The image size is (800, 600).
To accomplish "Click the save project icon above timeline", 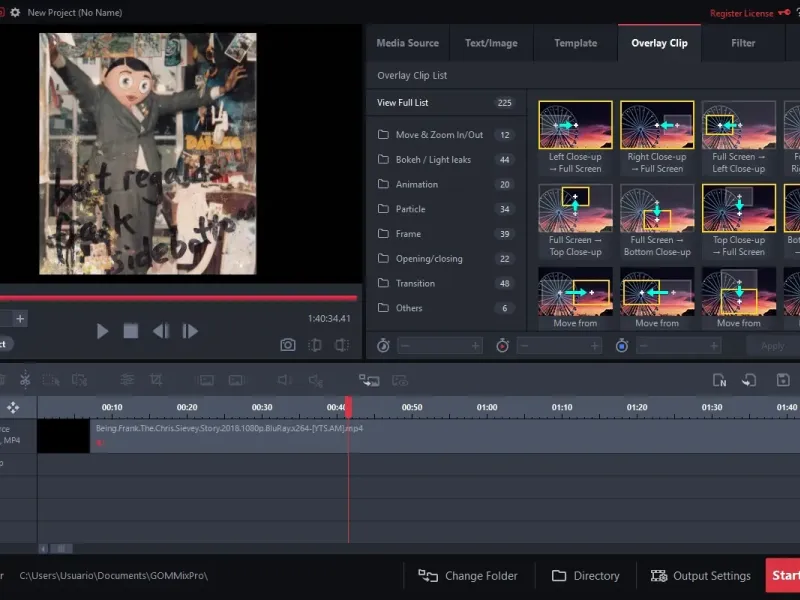I will (x=783, y=380).
